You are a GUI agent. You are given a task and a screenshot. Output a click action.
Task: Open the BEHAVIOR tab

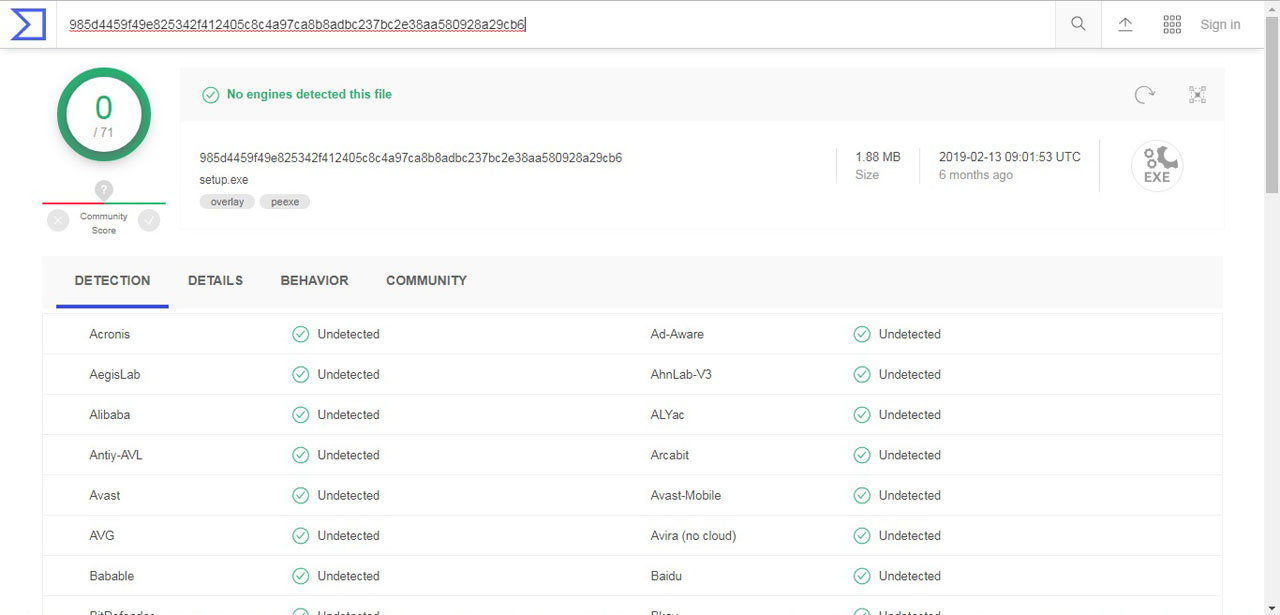314,281
